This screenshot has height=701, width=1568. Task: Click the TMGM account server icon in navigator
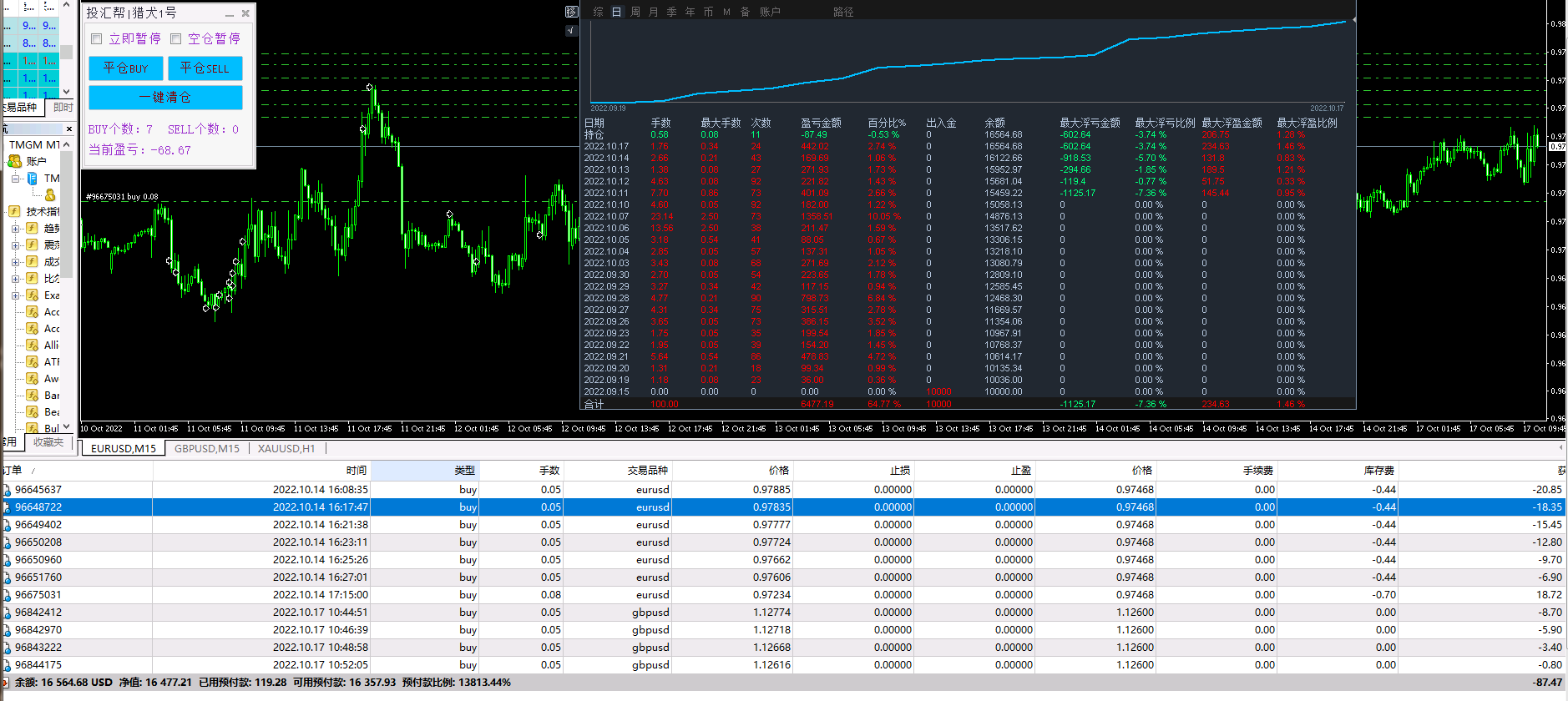33,179
